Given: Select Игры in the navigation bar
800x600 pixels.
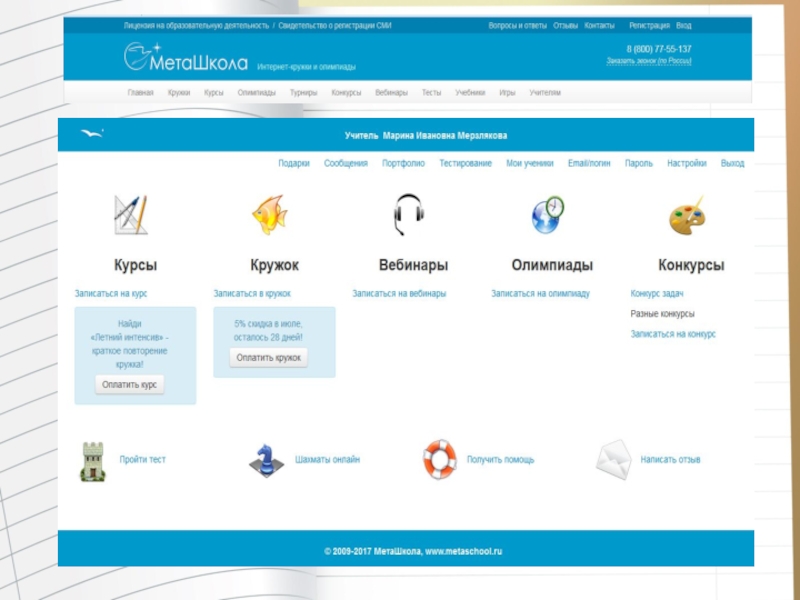Looking at the screenshot, I should pyautogui.click(x=507, y=93).
